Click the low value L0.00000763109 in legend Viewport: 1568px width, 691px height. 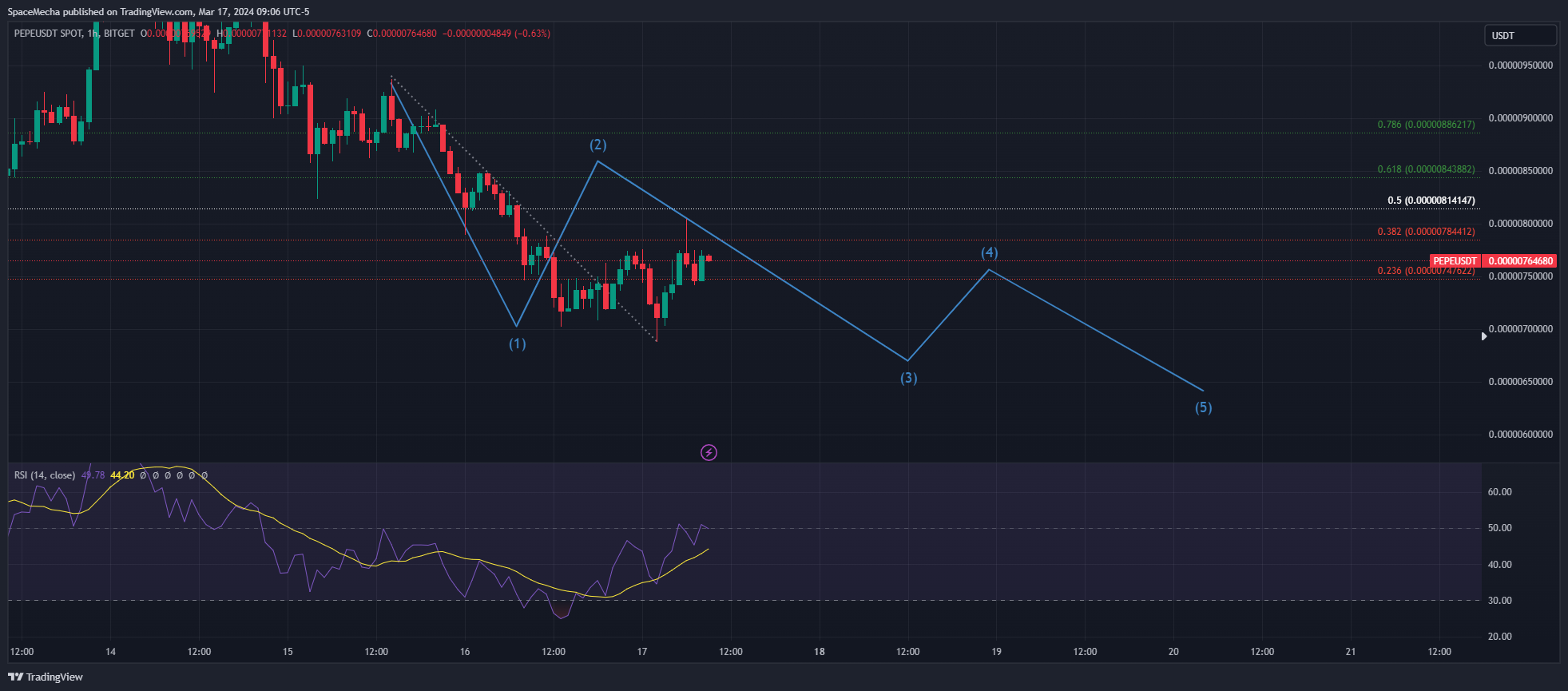click(327, 34)
